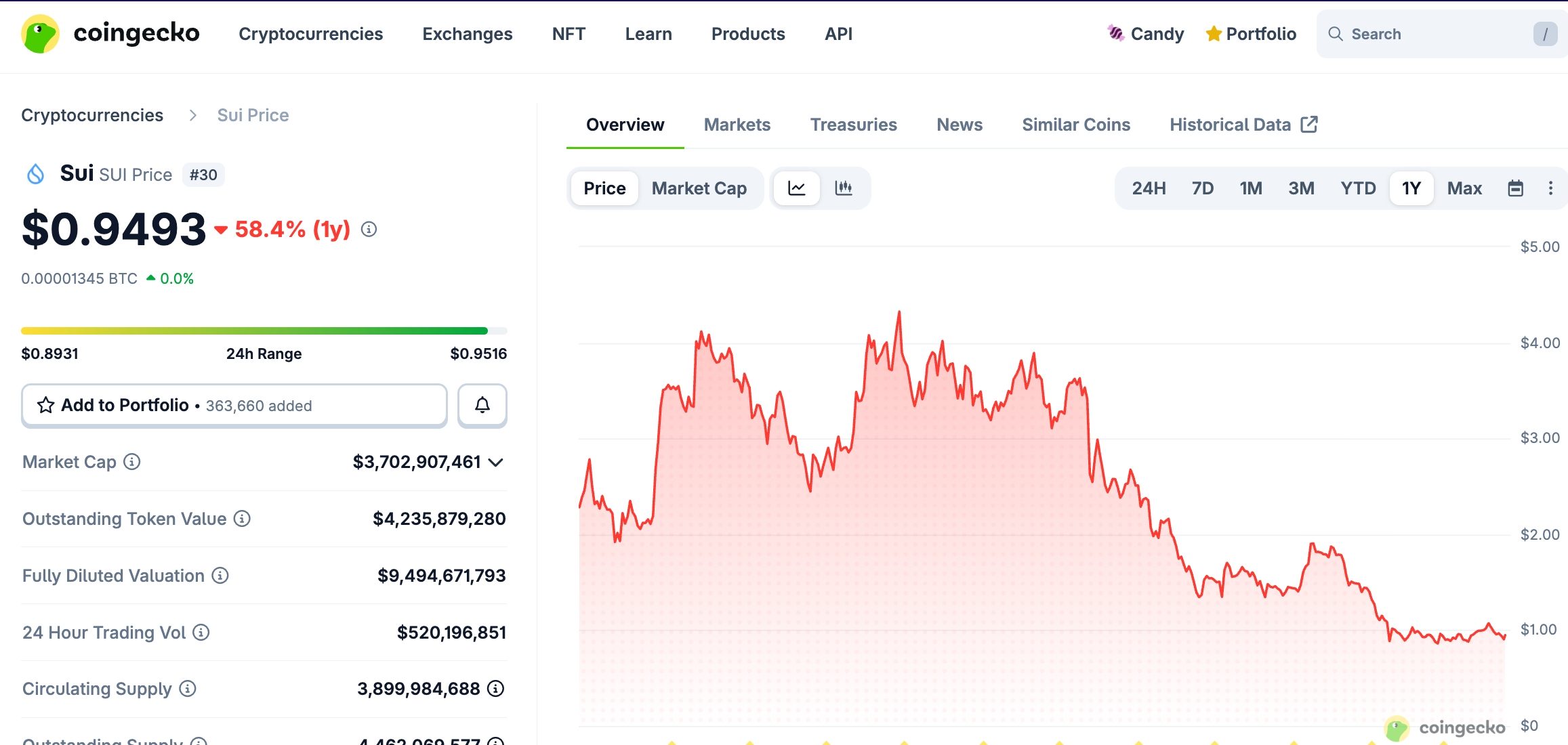Image resolution: width=1568 pixels, height=745 pixels.
Task: Open chart three-dot options menu
Action: (x=1550, y=188)
